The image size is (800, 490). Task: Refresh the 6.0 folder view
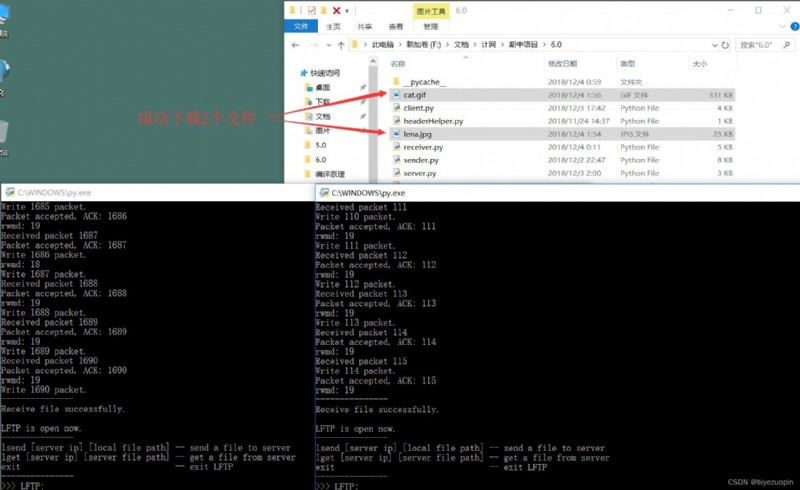tap(725, 45)
